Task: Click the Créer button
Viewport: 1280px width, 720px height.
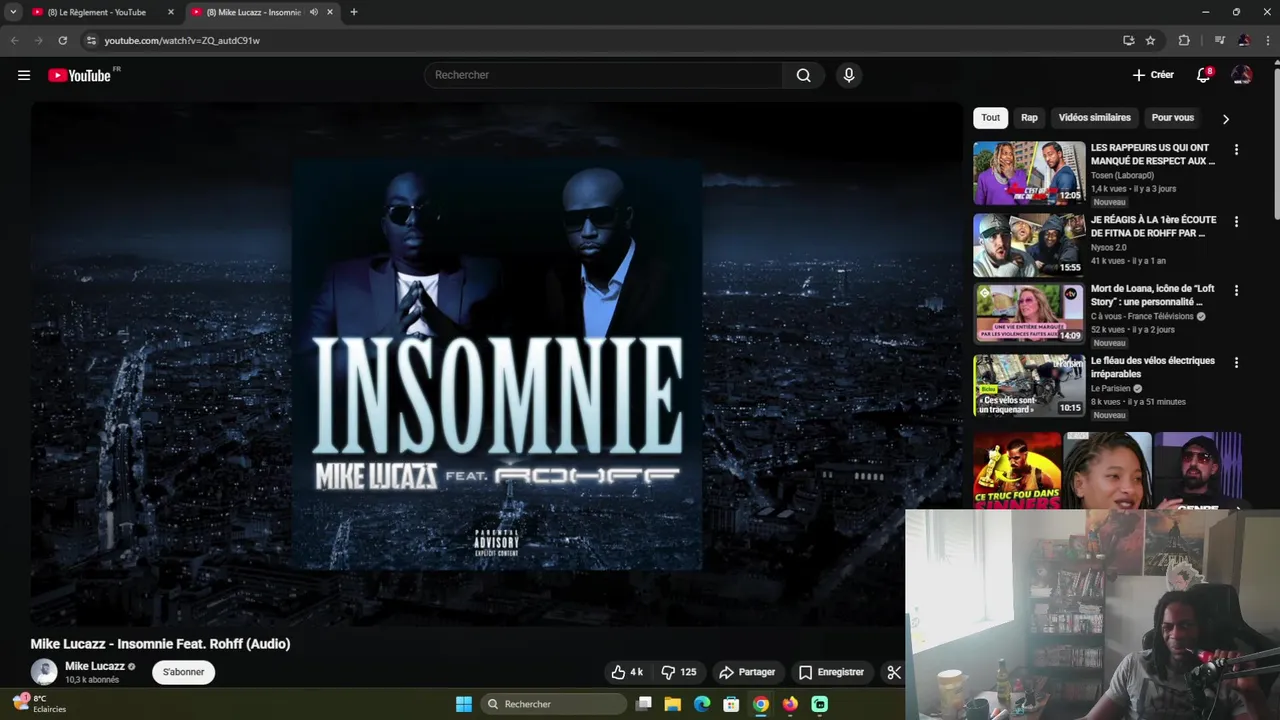Action: coord(1153,75)
